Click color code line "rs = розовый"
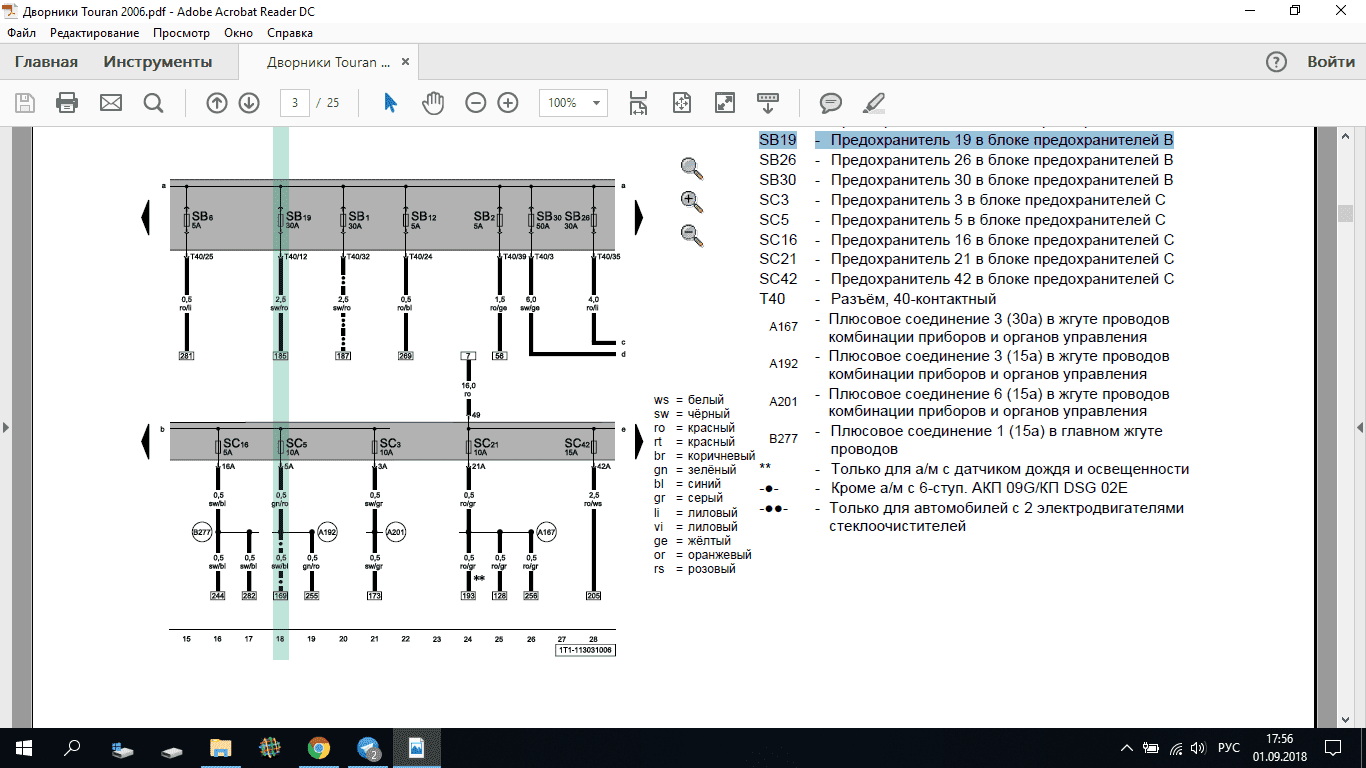1366x768 pixels. click(694, 569)
